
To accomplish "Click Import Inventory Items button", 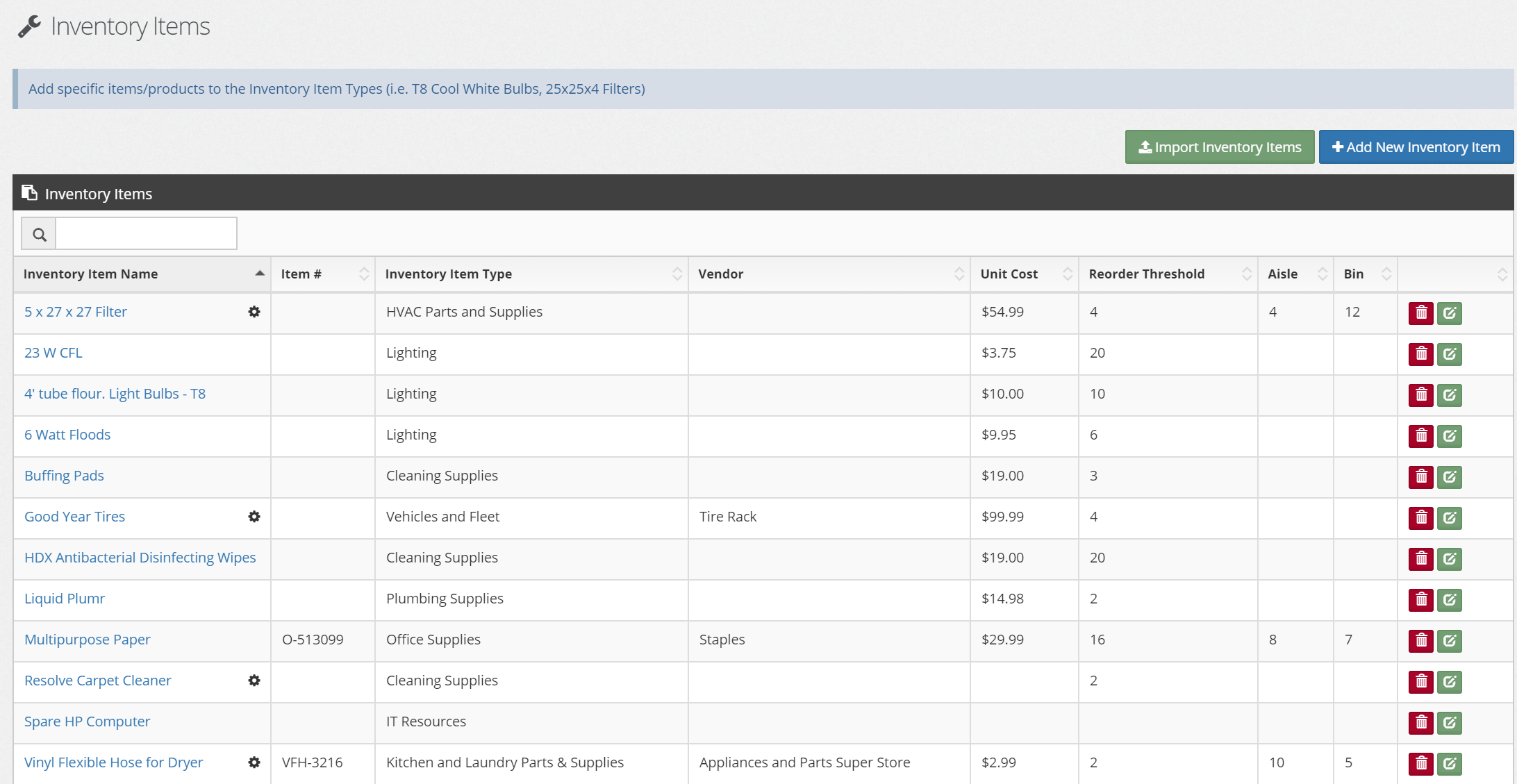I will (x=1220, y=147).
